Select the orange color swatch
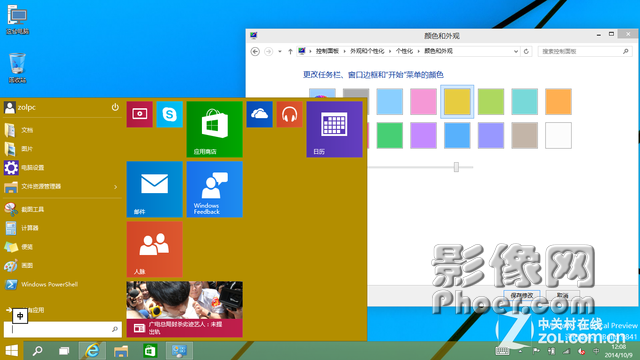This screenshot has width=640, height=360. (x=558, y=102)
